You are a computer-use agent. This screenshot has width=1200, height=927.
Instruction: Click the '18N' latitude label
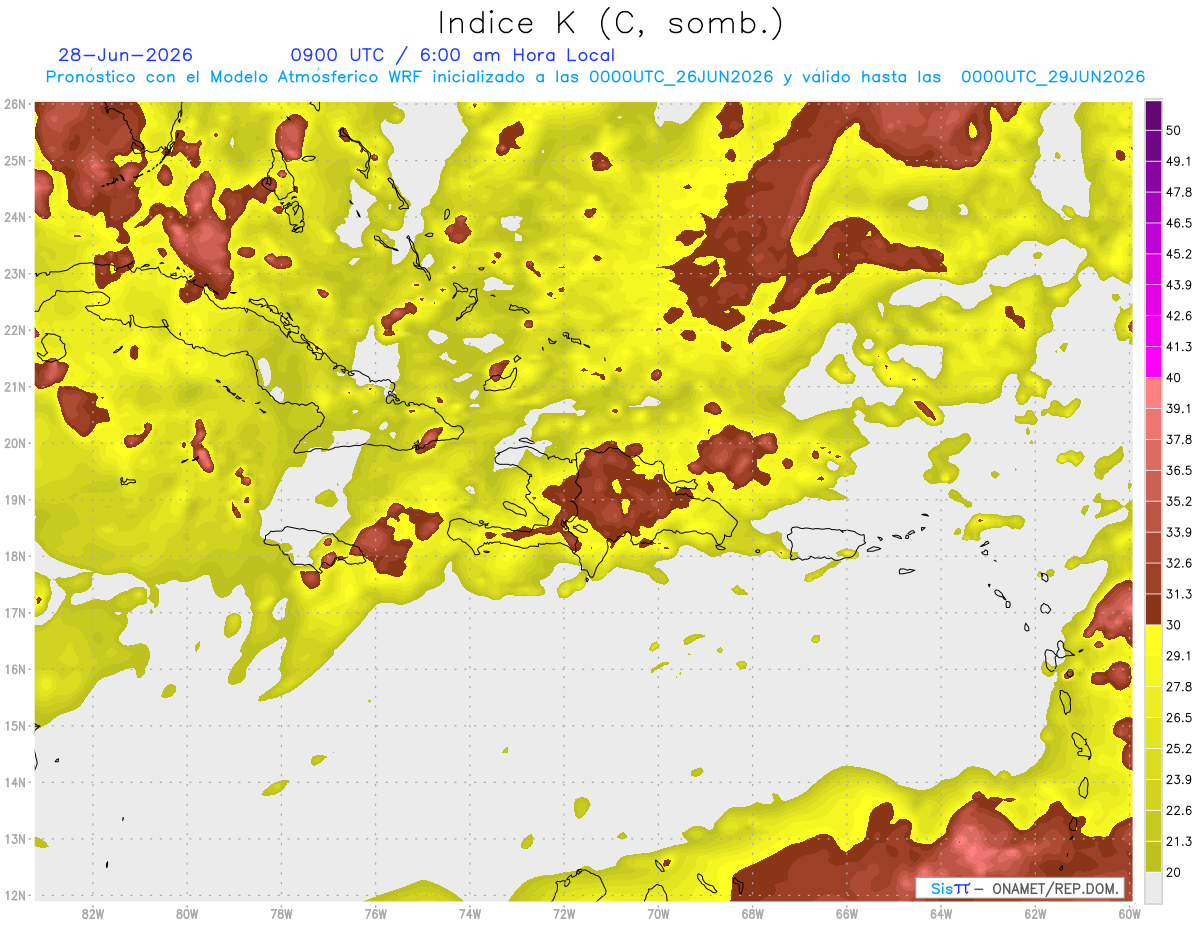tap(14, 556)
